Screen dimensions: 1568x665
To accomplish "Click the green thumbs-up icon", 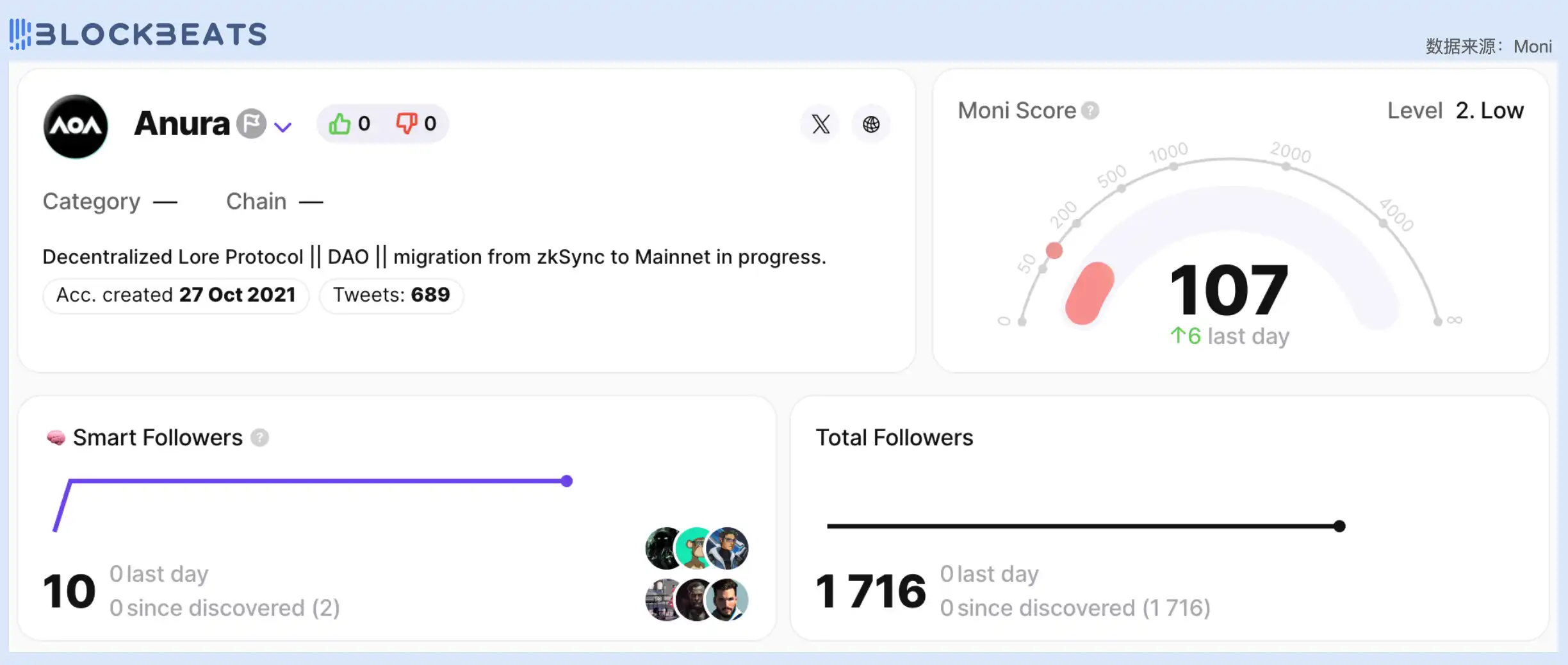I will click(339, 124).
